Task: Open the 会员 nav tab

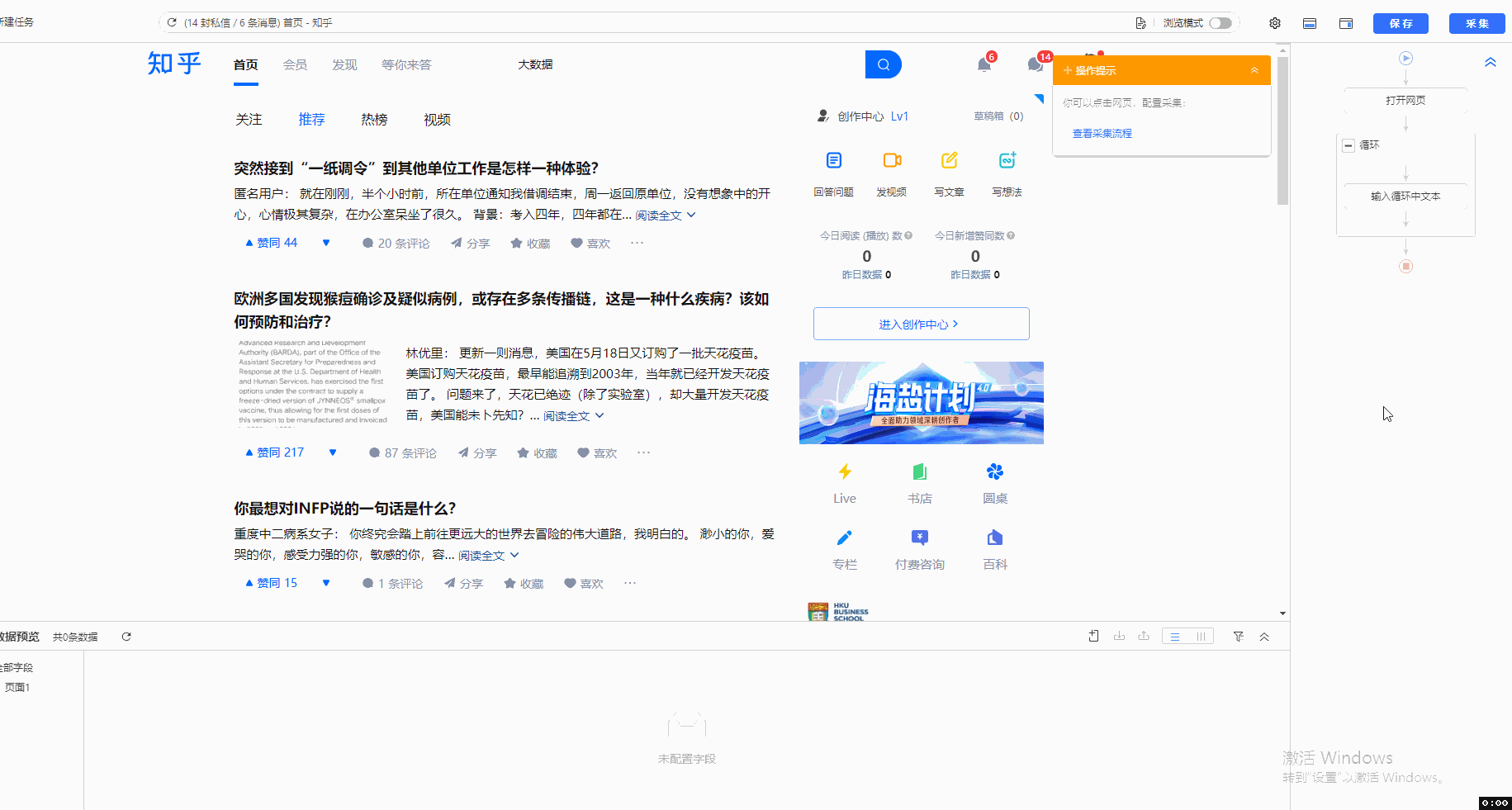Action: point(295,64)
